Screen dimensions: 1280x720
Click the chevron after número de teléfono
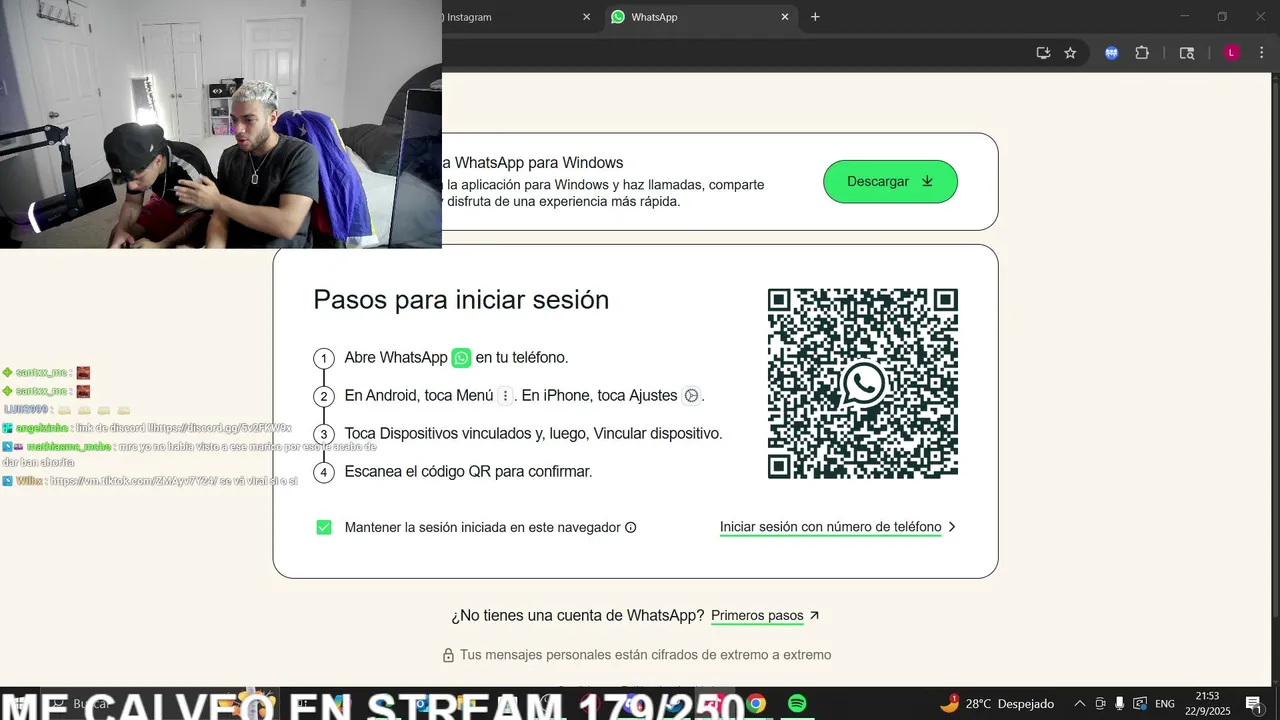[952, 527]
